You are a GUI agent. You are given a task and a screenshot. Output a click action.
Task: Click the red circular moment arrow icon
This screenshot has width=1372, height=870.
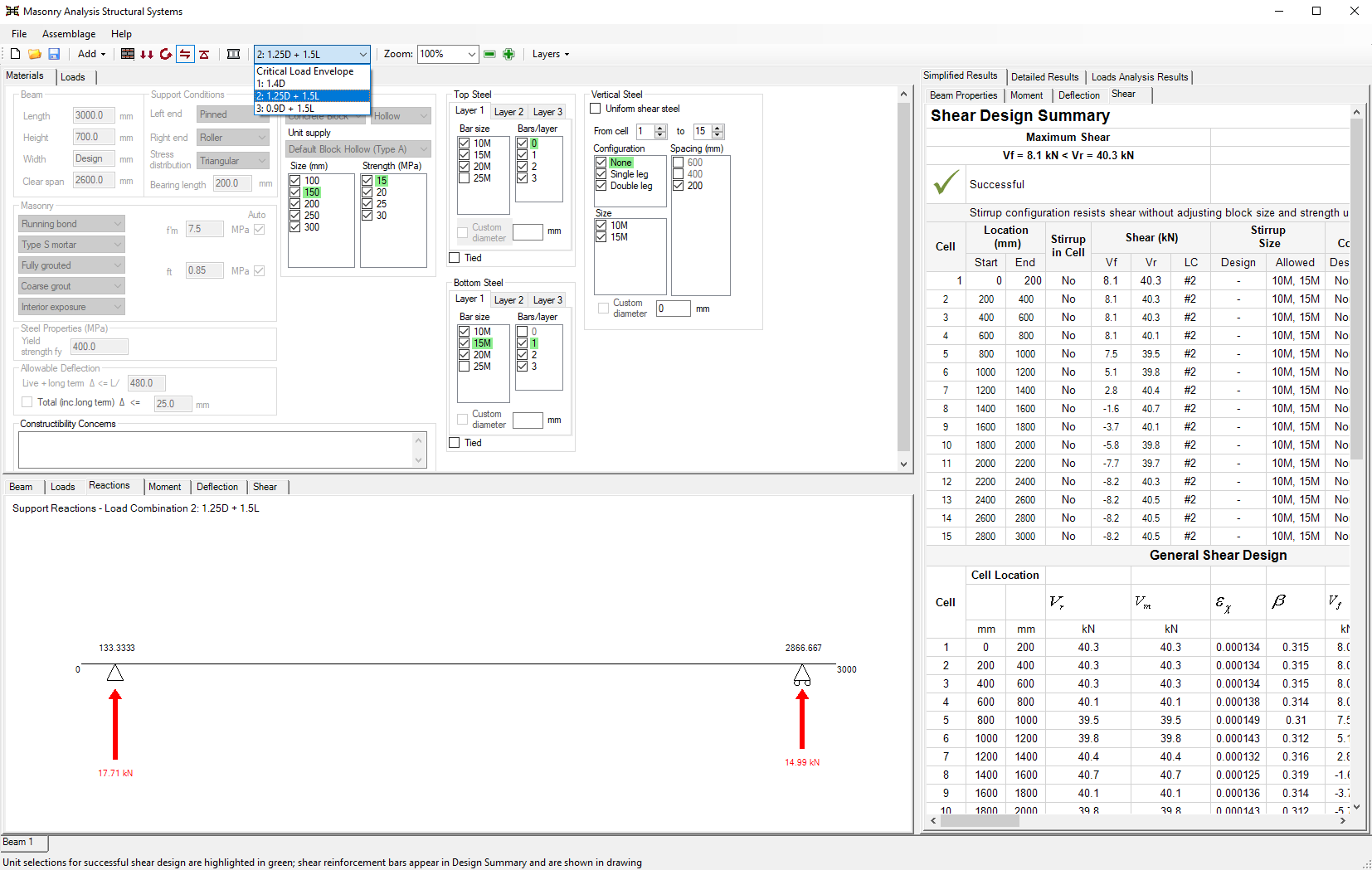pos(166,54)
